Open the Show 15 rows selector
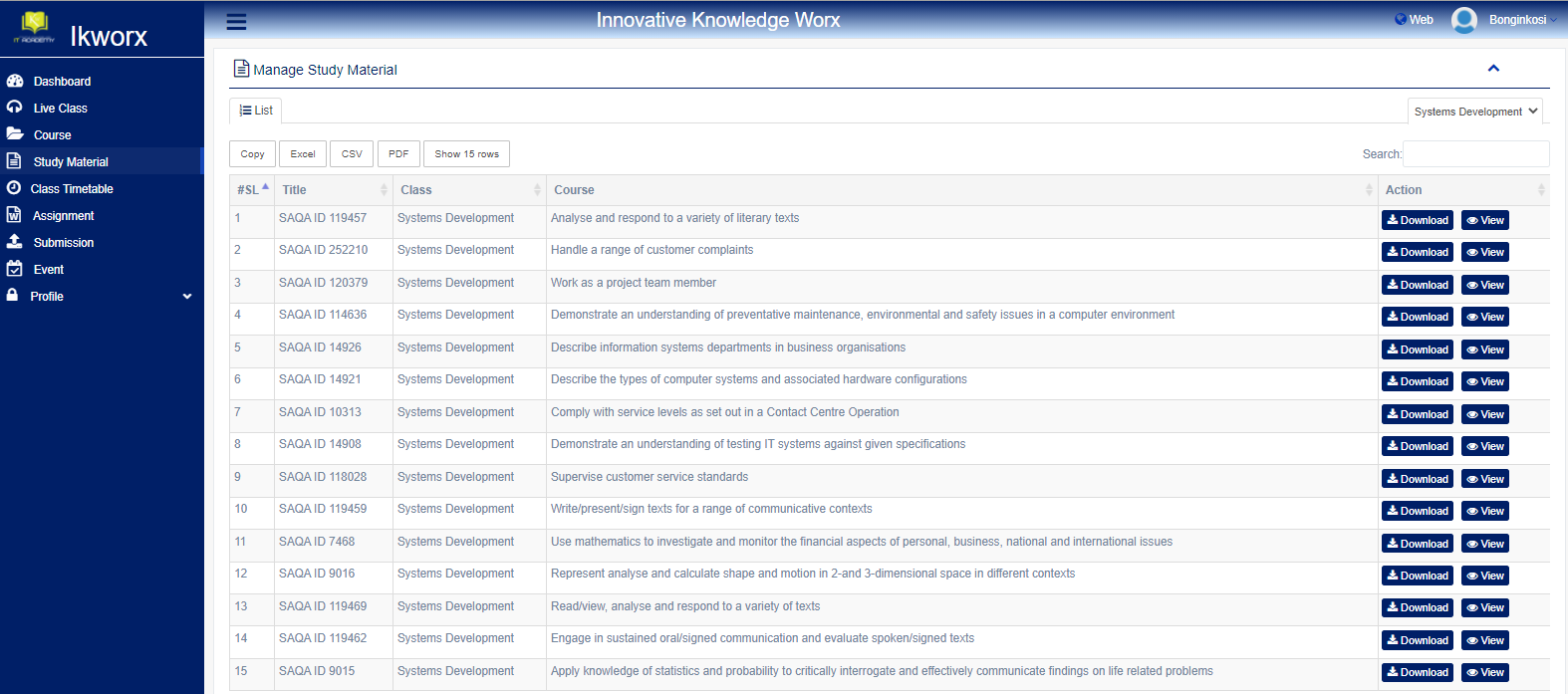This screenshot has height=694, width=1568. click(x=466, y=154)
